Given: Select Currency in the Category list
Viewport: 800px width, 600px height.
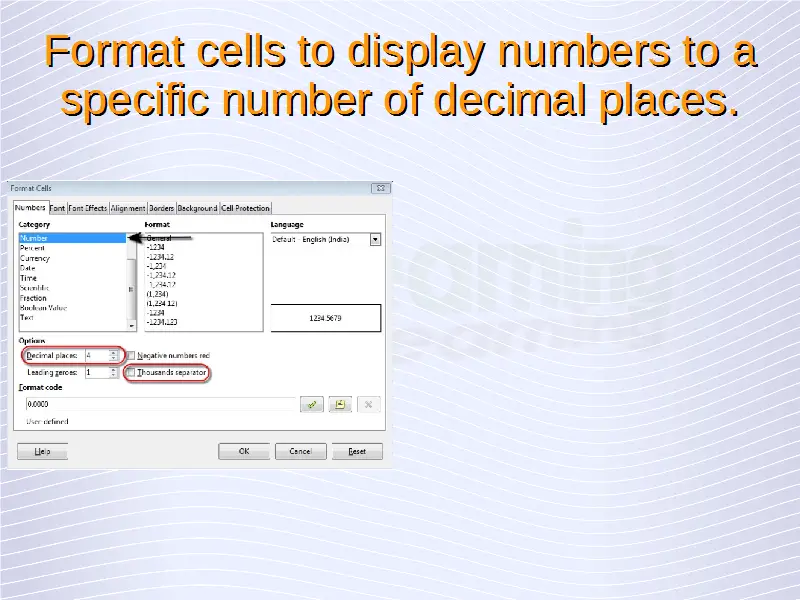Looking at the screenshot, I should 35,258.
